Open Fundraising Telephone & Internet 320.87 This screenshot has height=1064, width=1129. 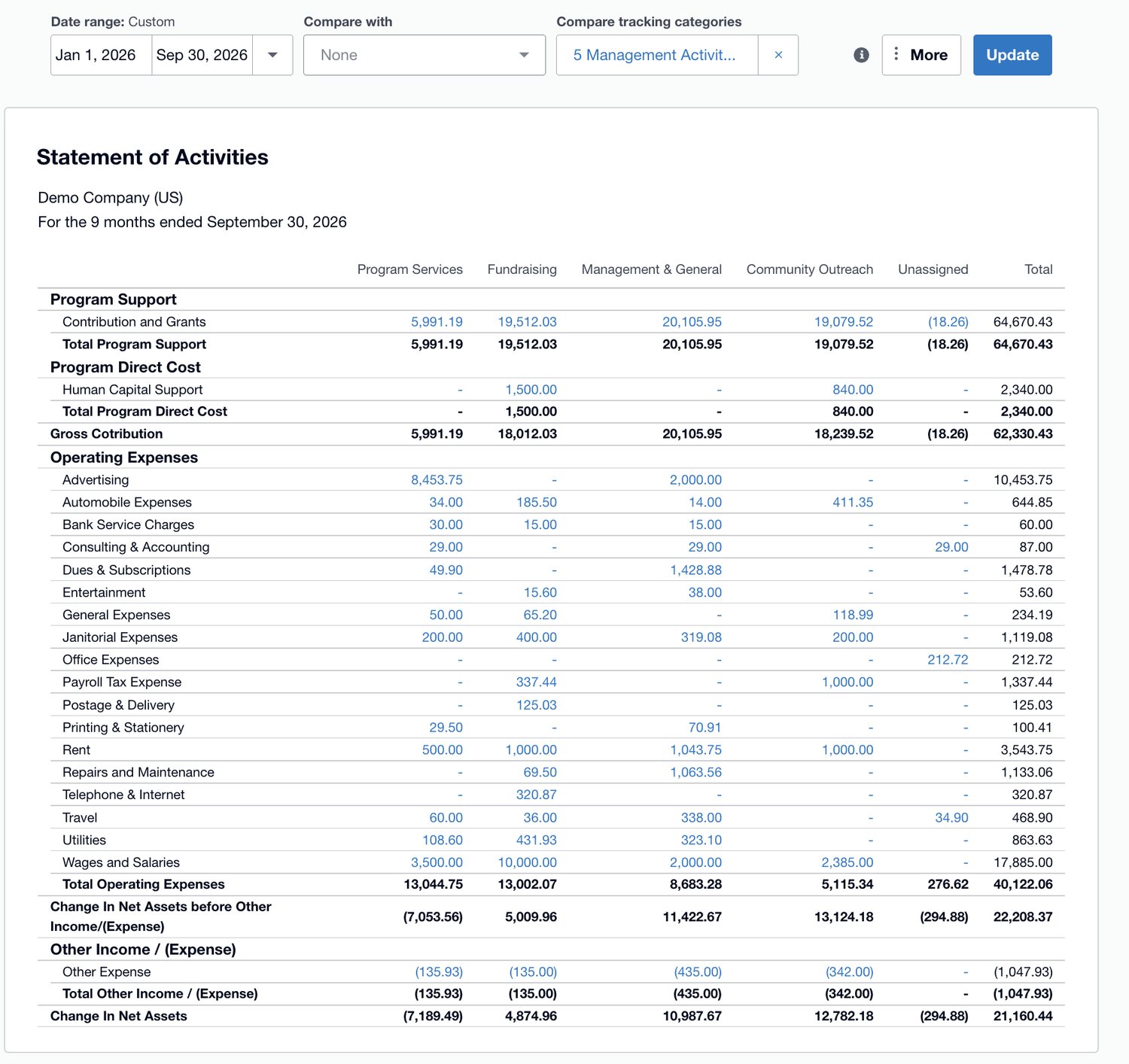click(536, 795)
